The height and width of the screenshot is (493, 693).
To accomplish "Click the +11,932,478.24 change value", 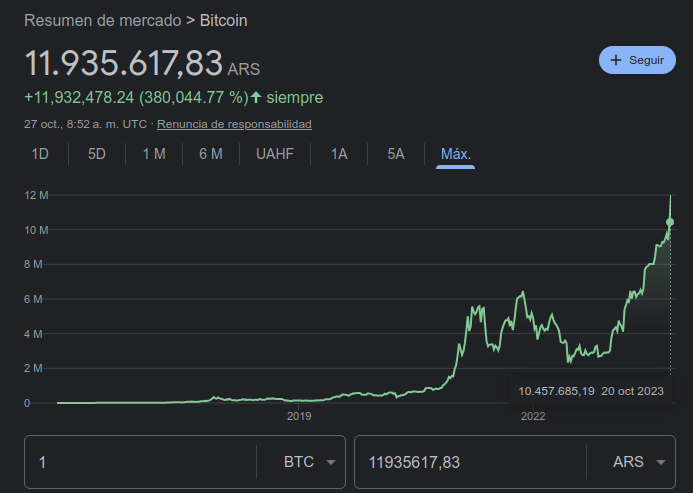I will click(x=79, y=97).
